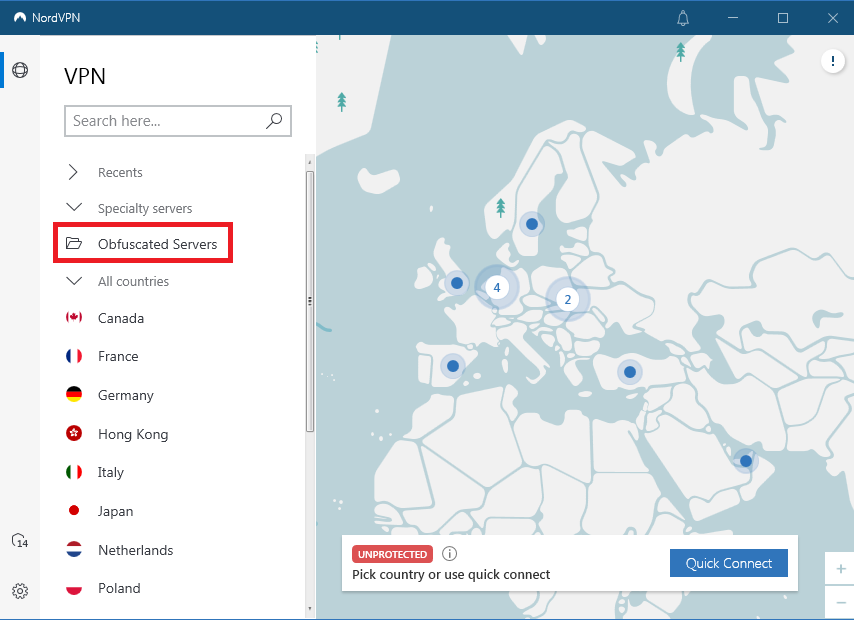854x620 pixels.
Task: Zoom out the map with minus button
Action: click(x=840, y=602)
